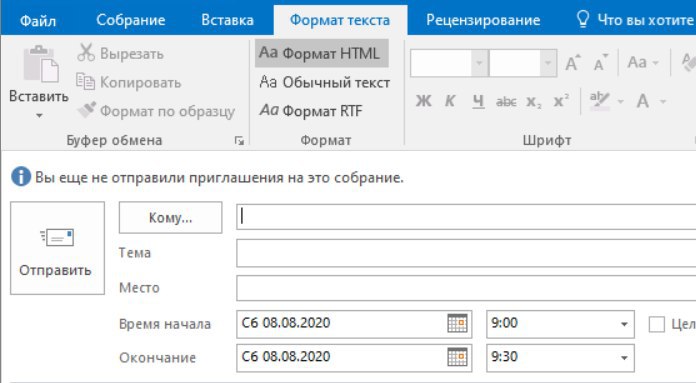This screenshot has height=383, width=696.
Task: Open the Буфер обмена dialog launcher
Action: point(239,141)
